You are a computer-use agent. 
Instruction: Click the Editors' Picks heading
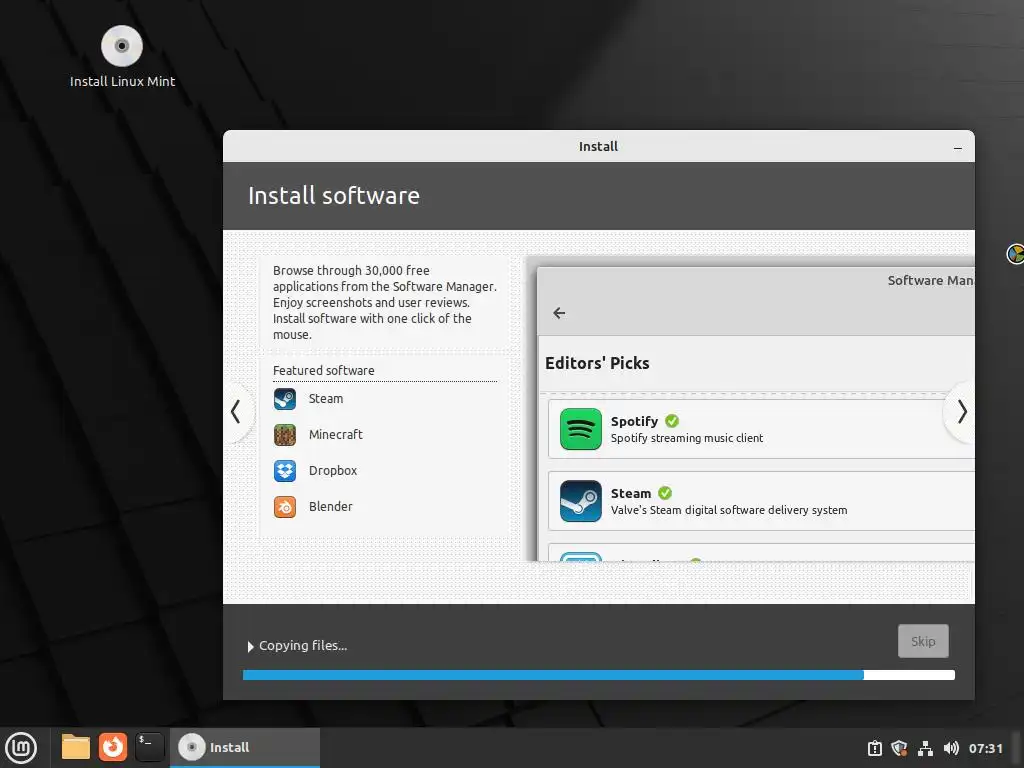[597, 364]
